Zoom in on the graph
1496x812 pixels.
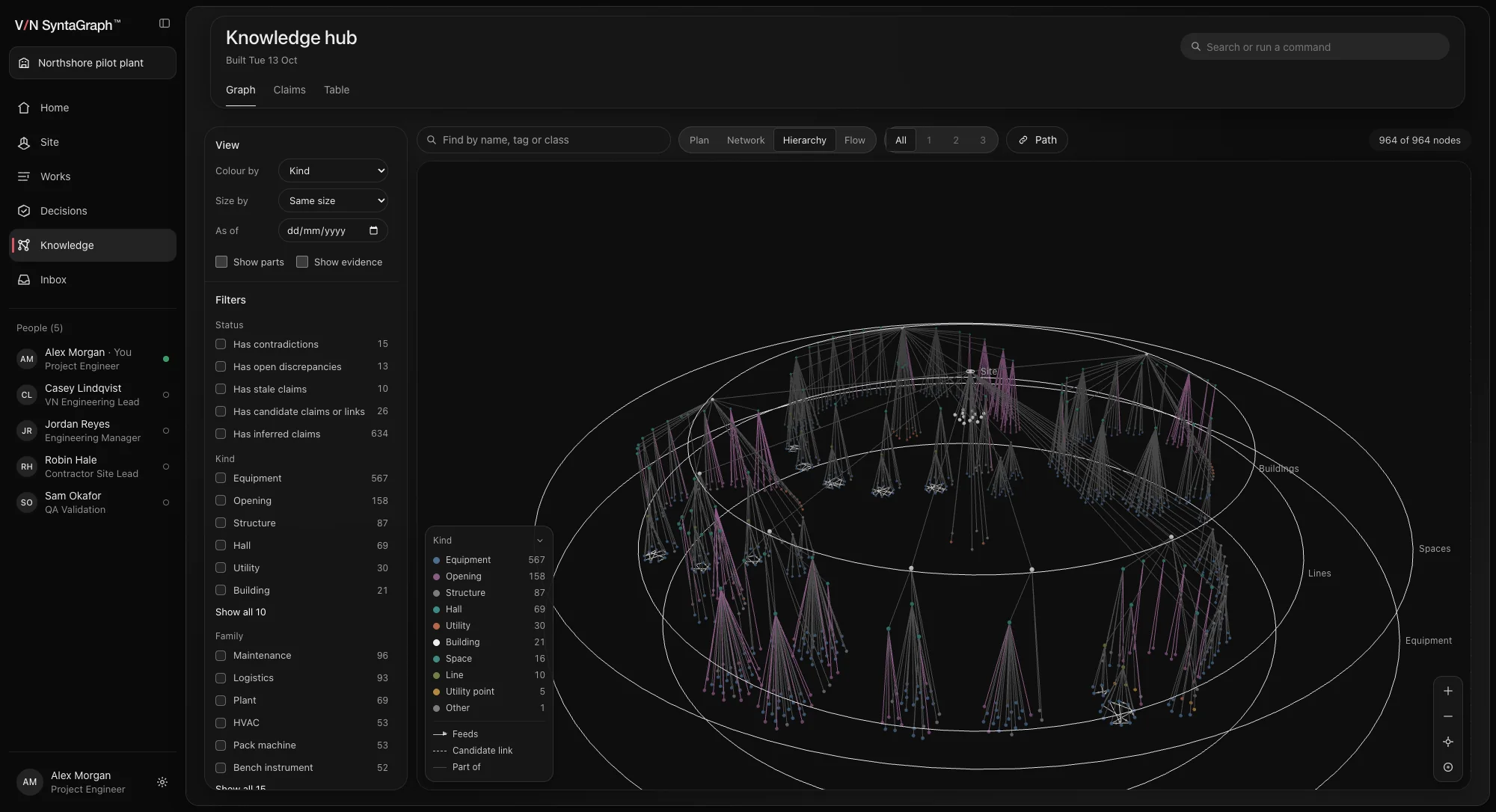pyautogui.click(x=1448, y=691)
